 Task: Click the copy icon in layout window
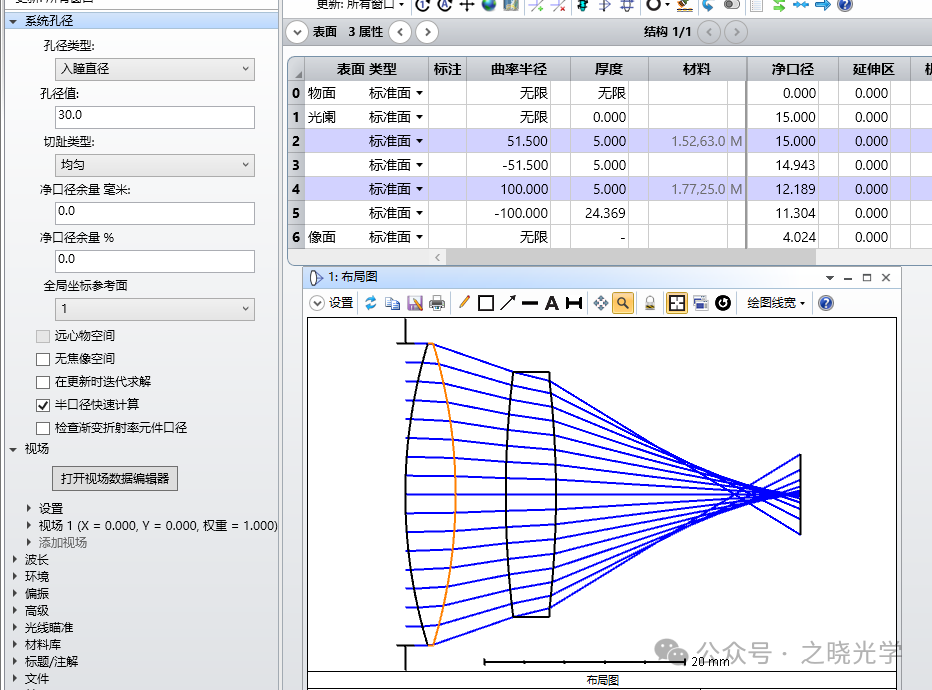point(392,303)
